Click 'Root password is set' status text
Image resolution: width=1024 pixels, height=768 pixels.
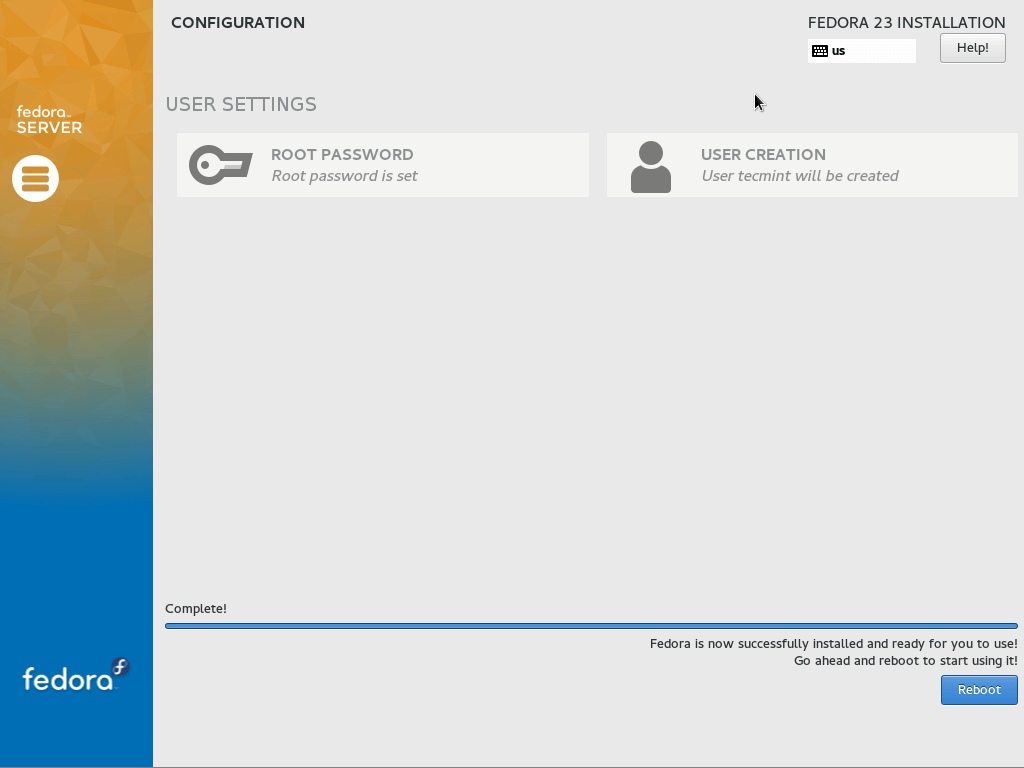pyautogui.click(x=344, y=176)
